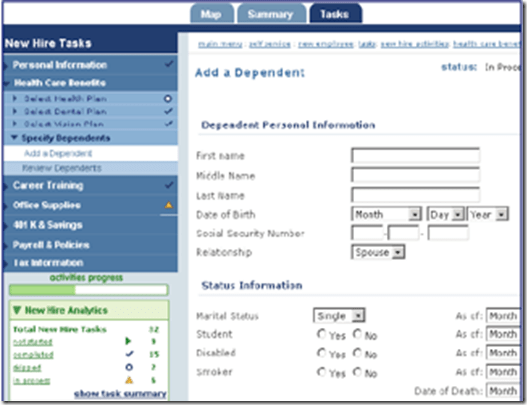
Task: Click the 'new hire activities' breadcrumb link
Action: 415,44
